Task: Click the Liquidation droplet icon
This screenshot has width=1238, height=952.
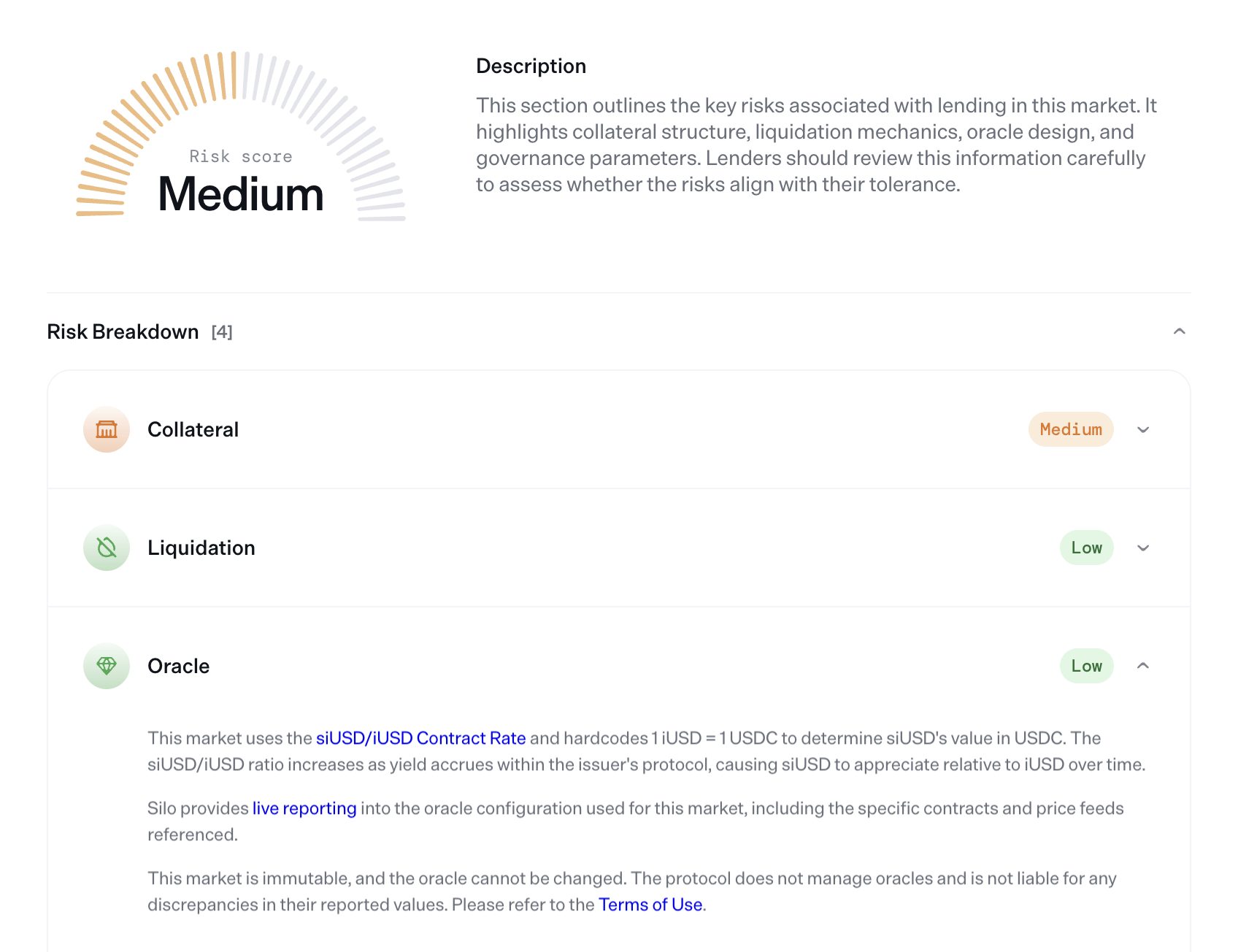Action: click(x=107, y=548)
